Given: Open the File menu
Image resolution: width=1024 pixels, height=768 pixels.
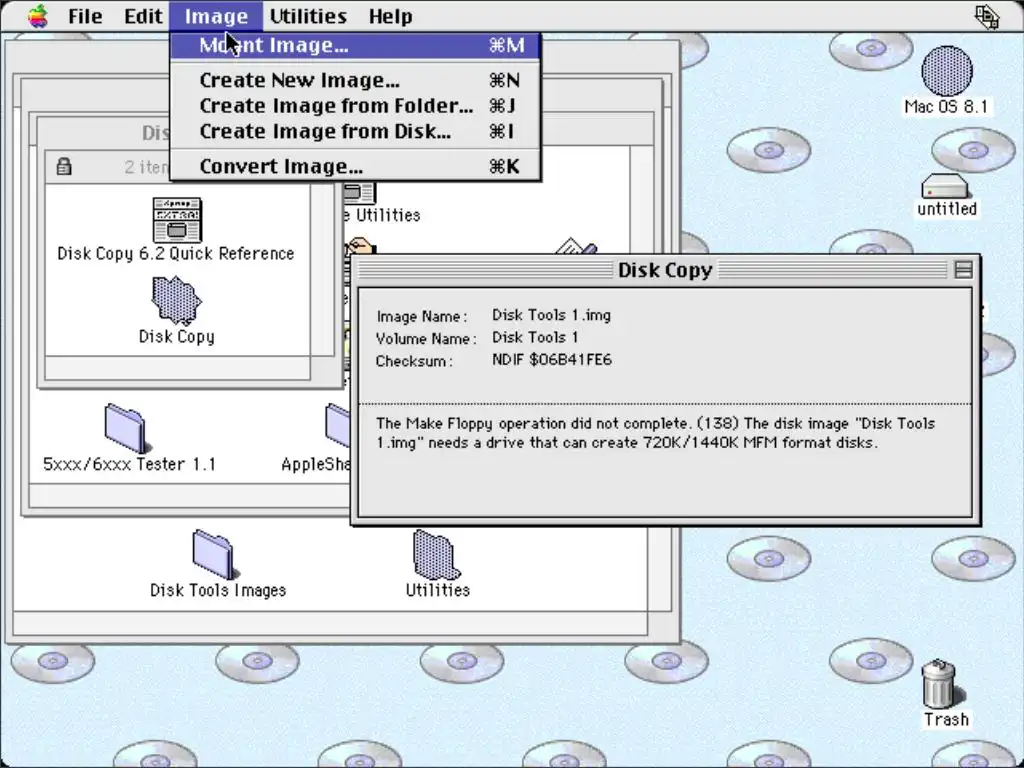Looking at the screenshot, I should (85, 16).
